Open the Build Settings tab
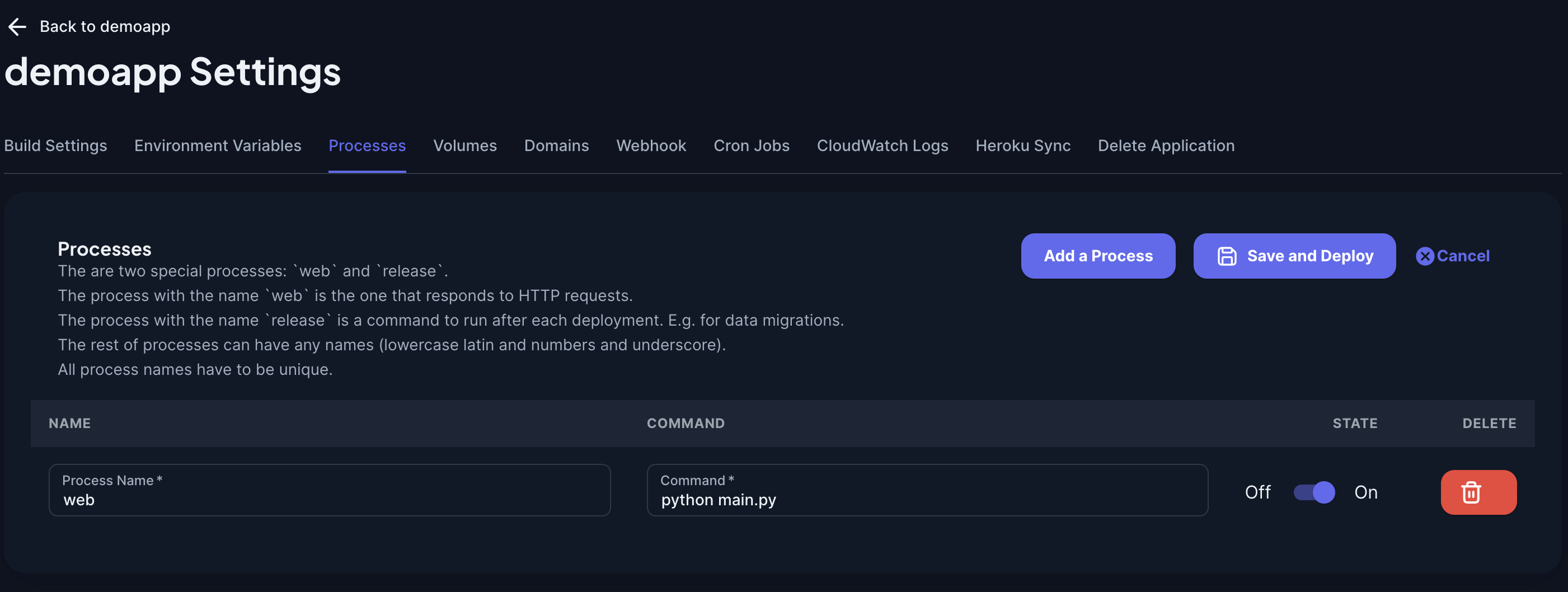1568x592 pixels. pyautogui.click(x=55, y=145)
